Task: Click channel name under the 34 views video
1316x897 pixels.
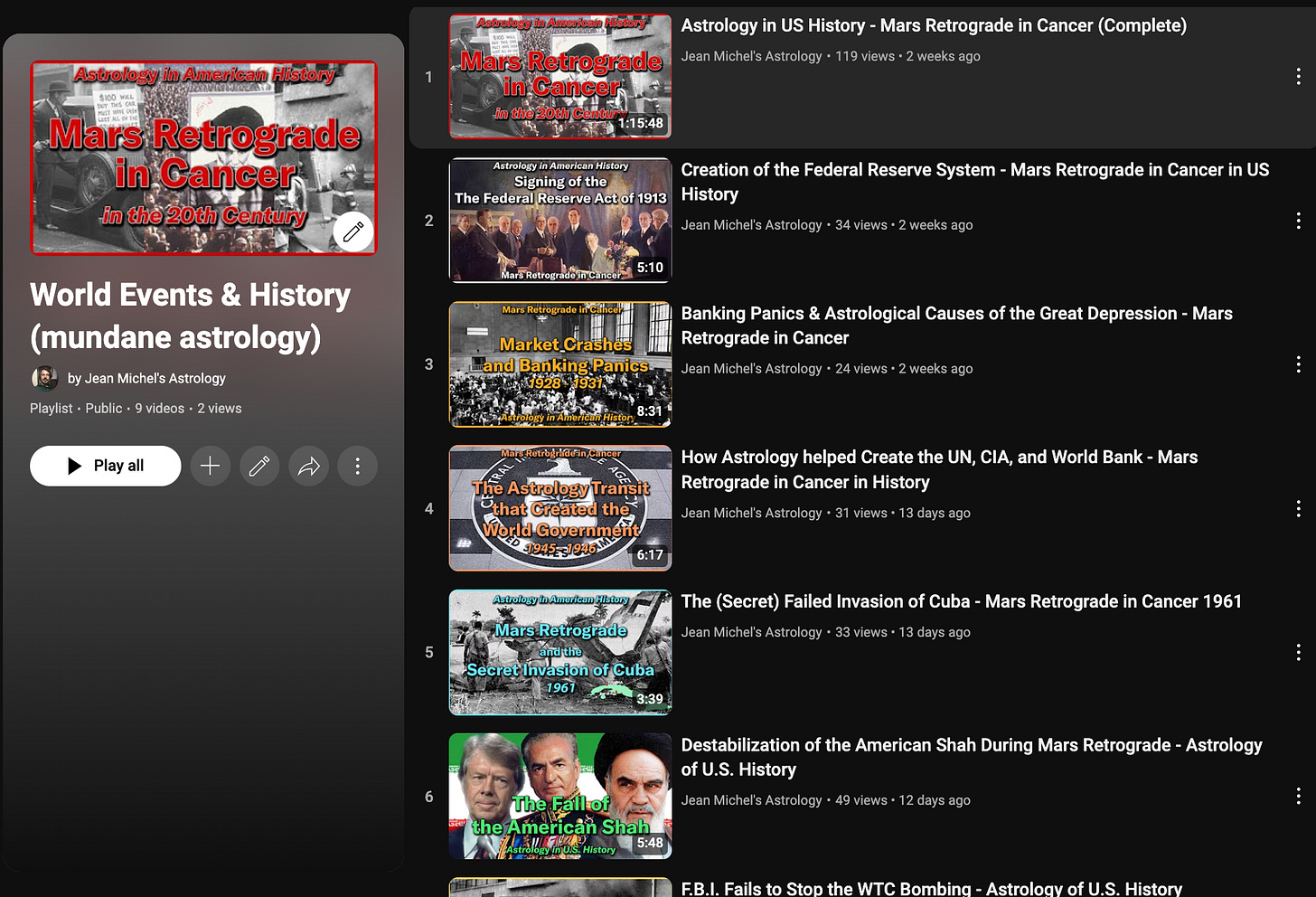Action: click(x=752, y=225)
